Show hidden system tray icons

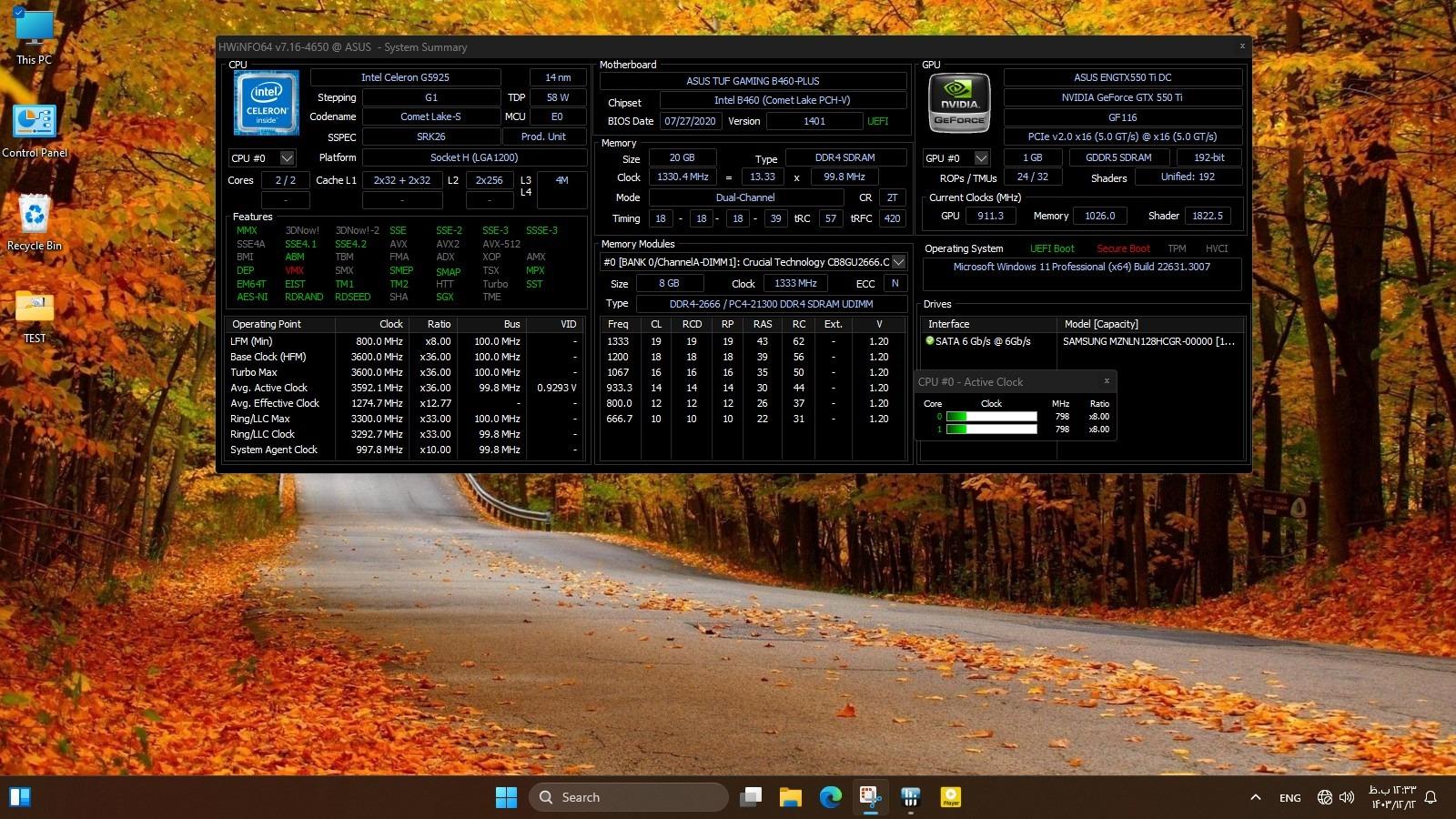[x=1256, y=798]
